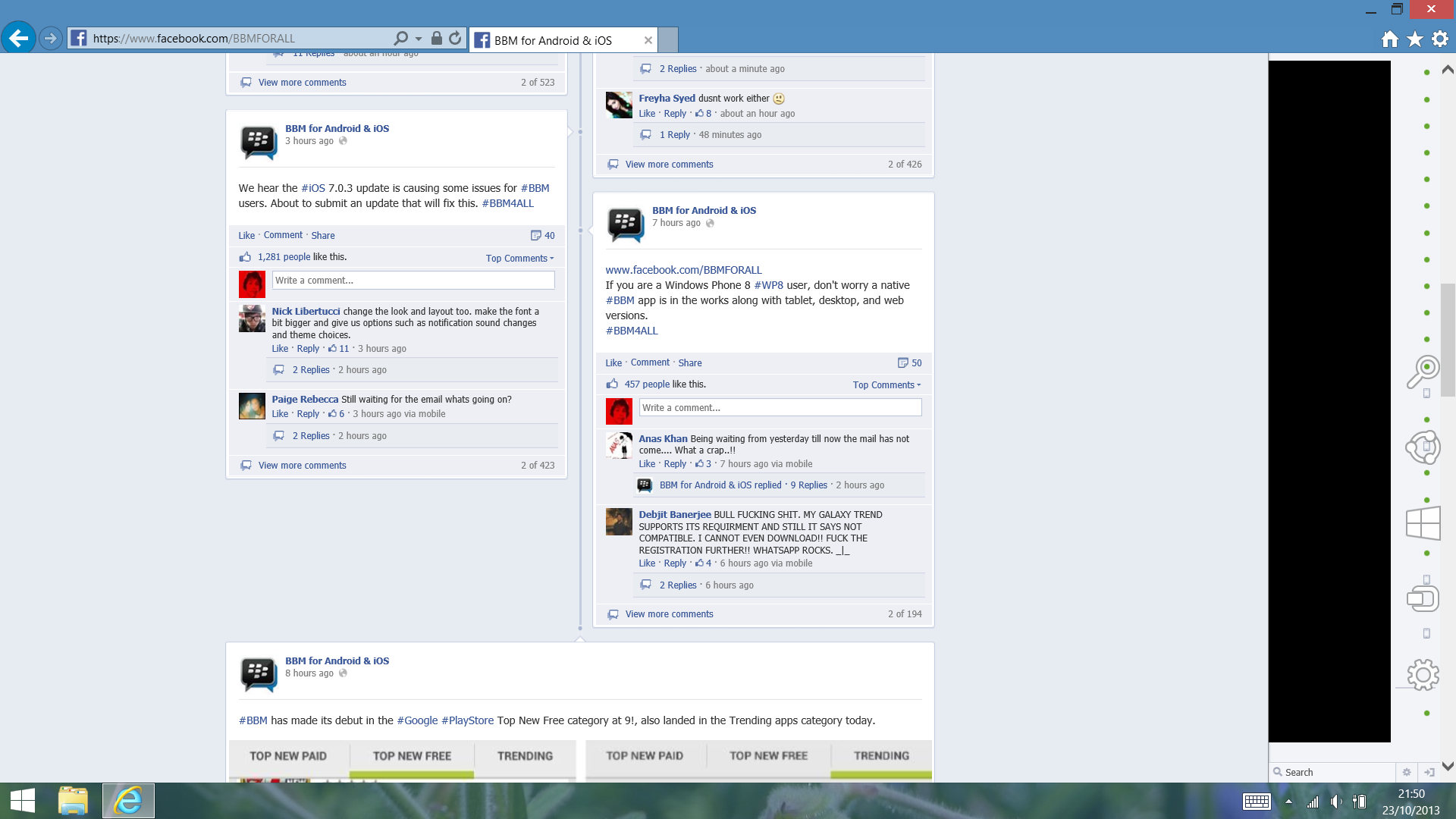Select left image's TOP NEW FREE tab
Image resolution: width=1456 pixels, height=819 pixels.
(412, 757)
